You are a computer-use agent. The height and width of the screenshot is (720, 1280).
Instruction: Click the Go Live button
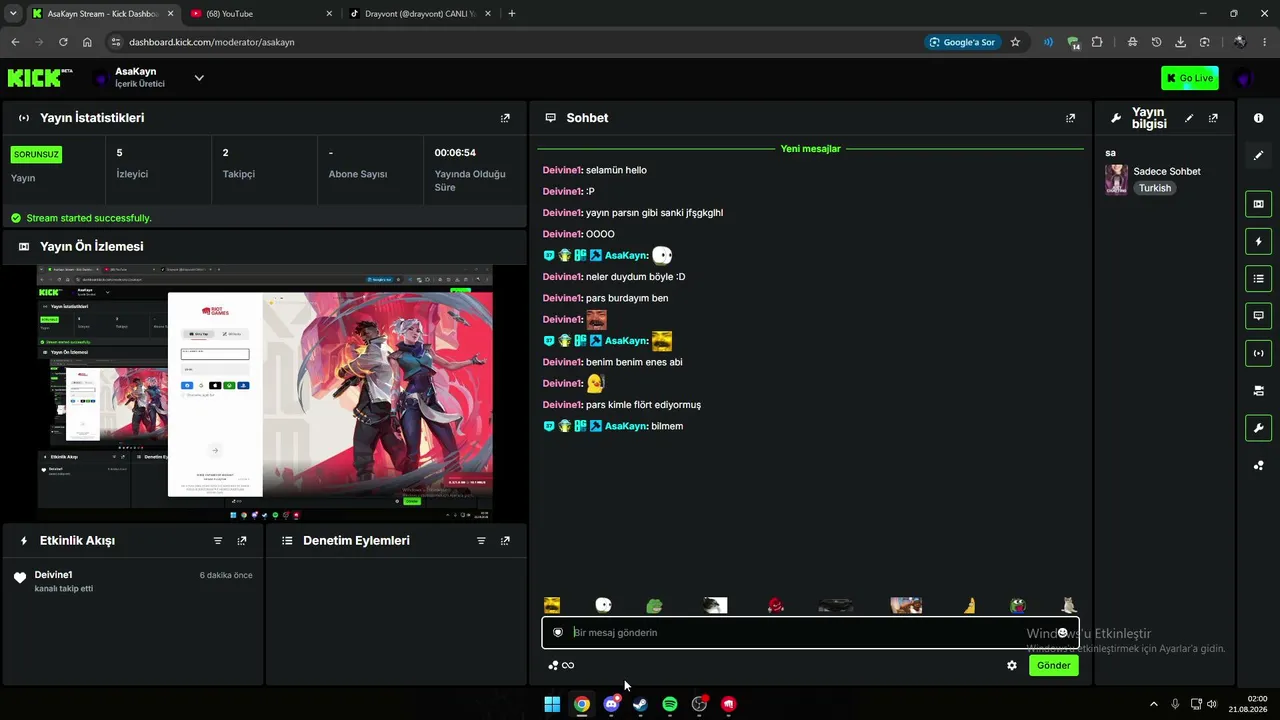1189,78
